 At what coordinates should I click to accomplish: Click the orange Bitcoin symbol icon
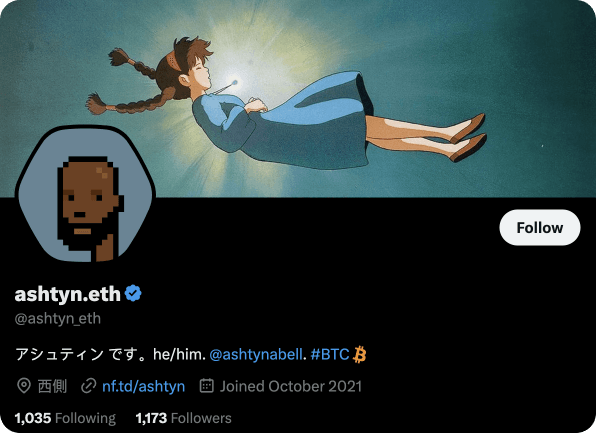click(x=360, y=354)
